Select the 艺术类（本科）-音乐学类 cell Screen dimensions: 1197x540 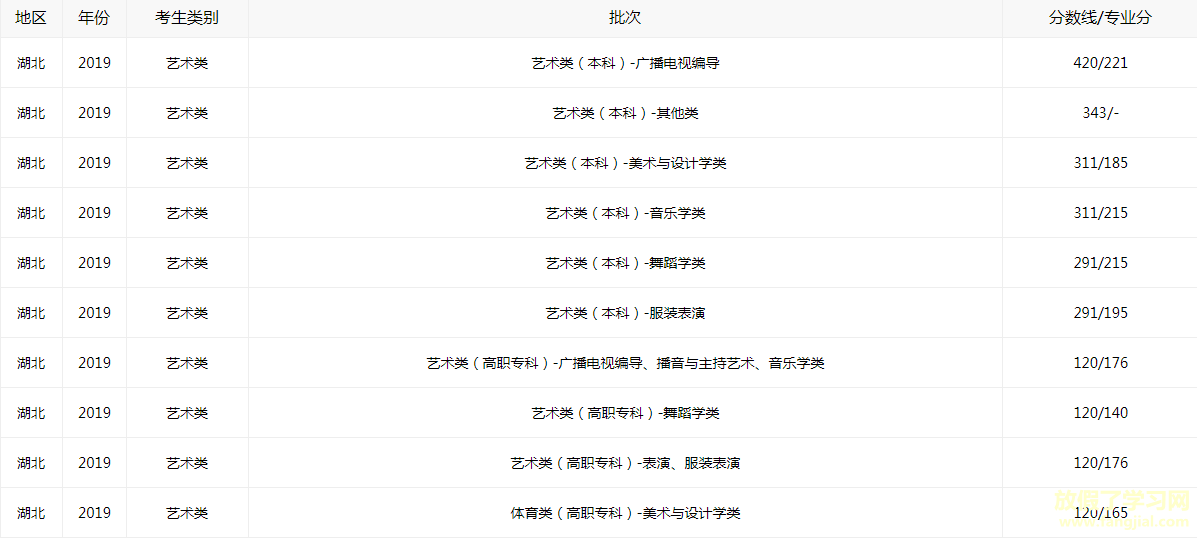[x=625, y=212]
